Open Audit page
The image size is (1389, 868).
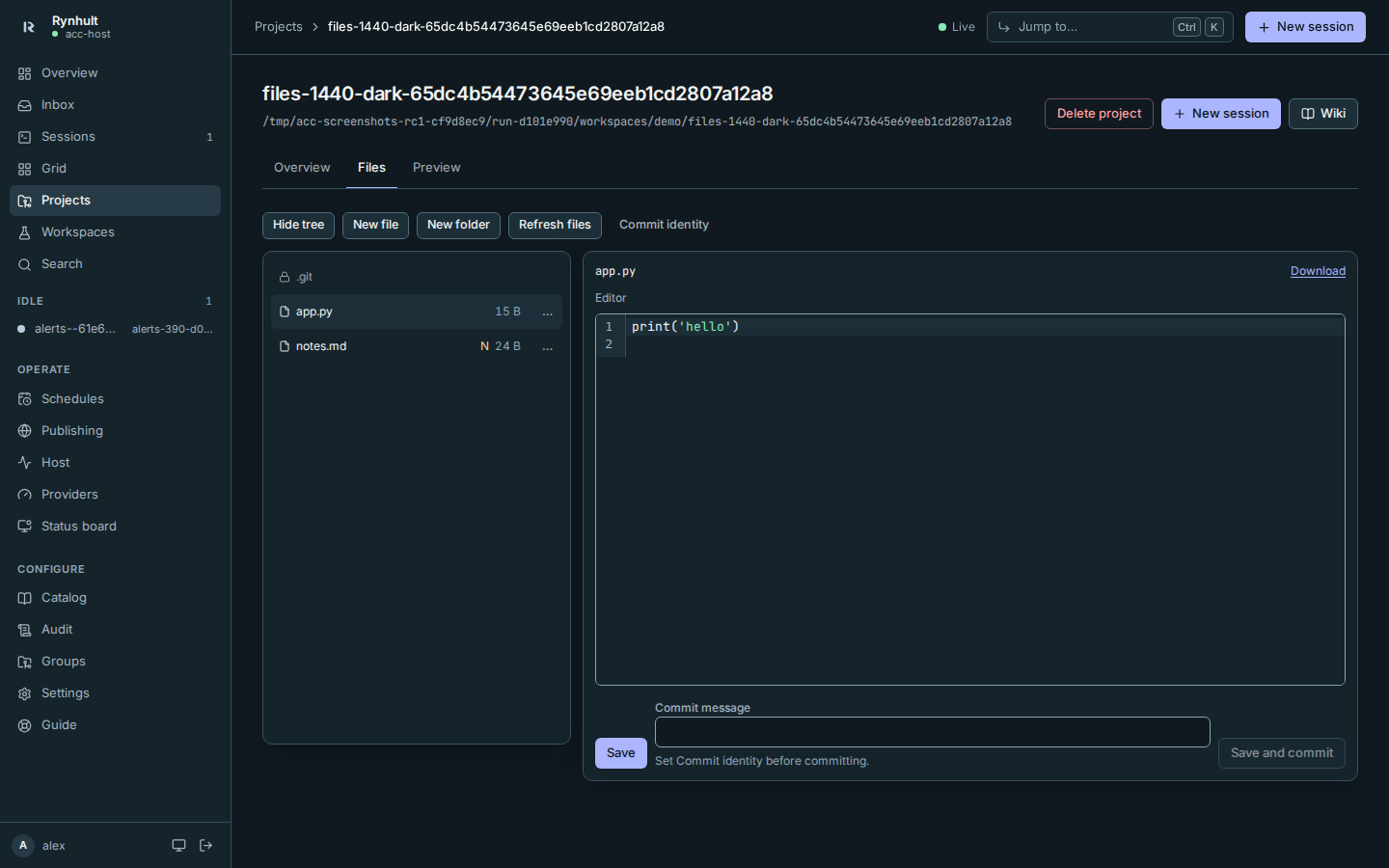[x=115, y=630]
